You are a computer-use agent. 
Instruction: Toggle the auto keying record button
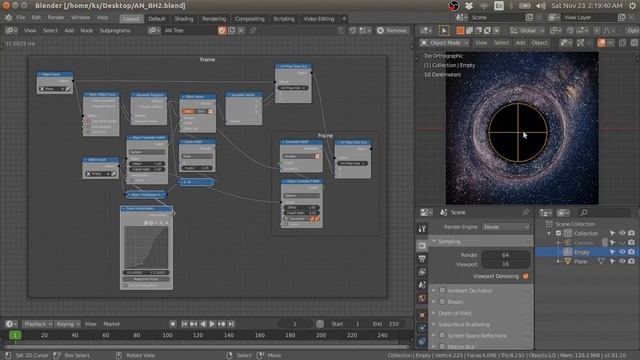(173, 324)
